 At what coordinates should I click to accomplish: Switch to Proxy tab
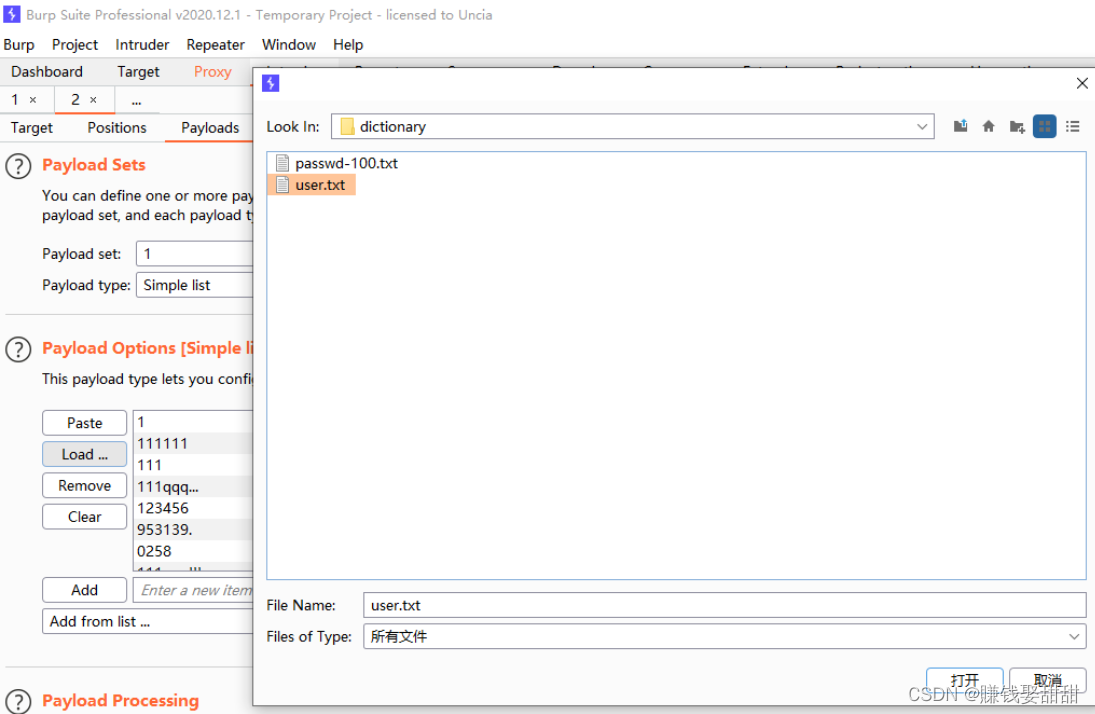tap(212, 72)
